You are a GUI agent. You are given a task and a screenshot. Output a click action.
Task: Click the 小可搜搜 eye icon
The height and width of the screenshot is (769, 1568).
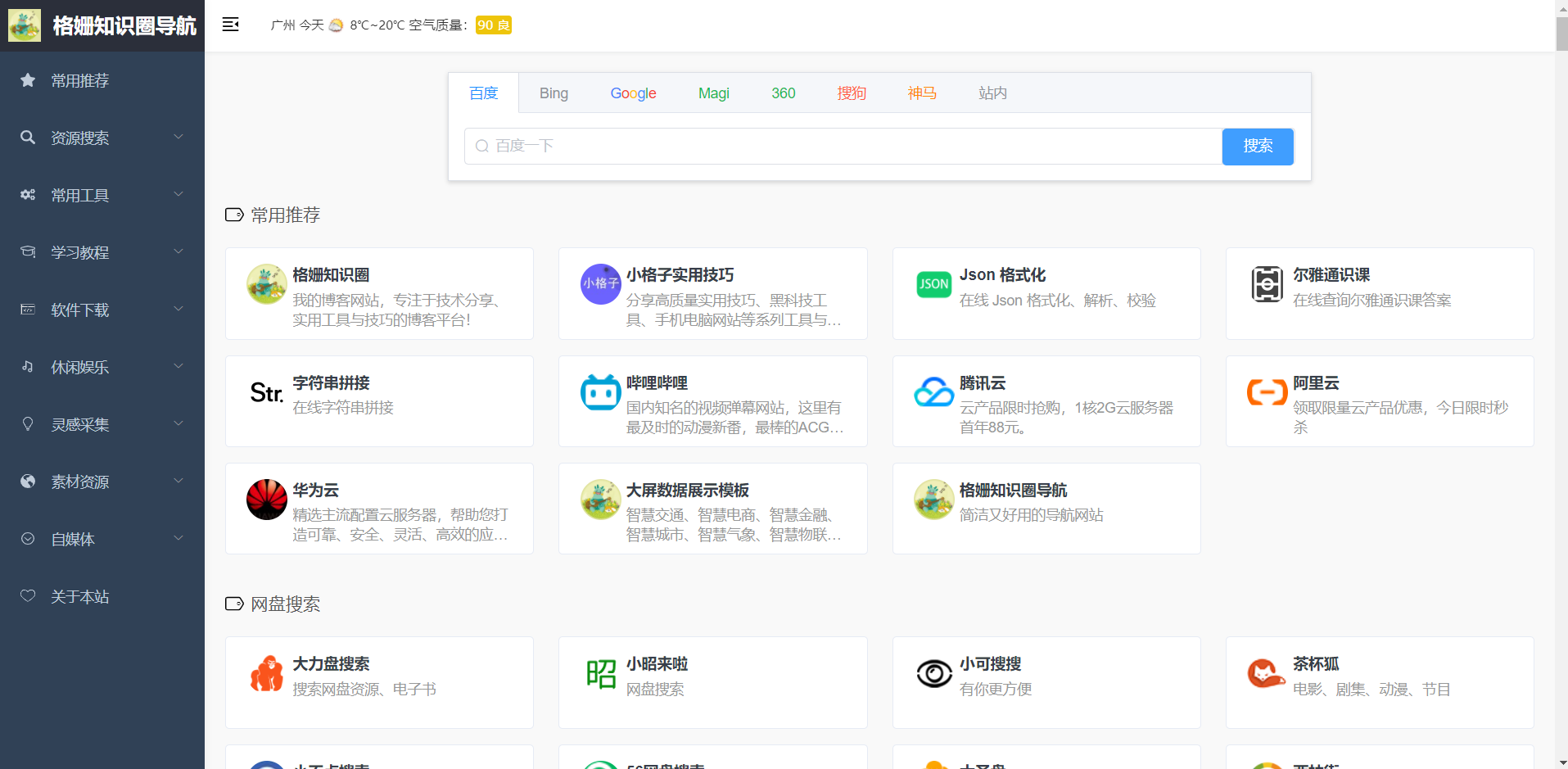[934, 673]
